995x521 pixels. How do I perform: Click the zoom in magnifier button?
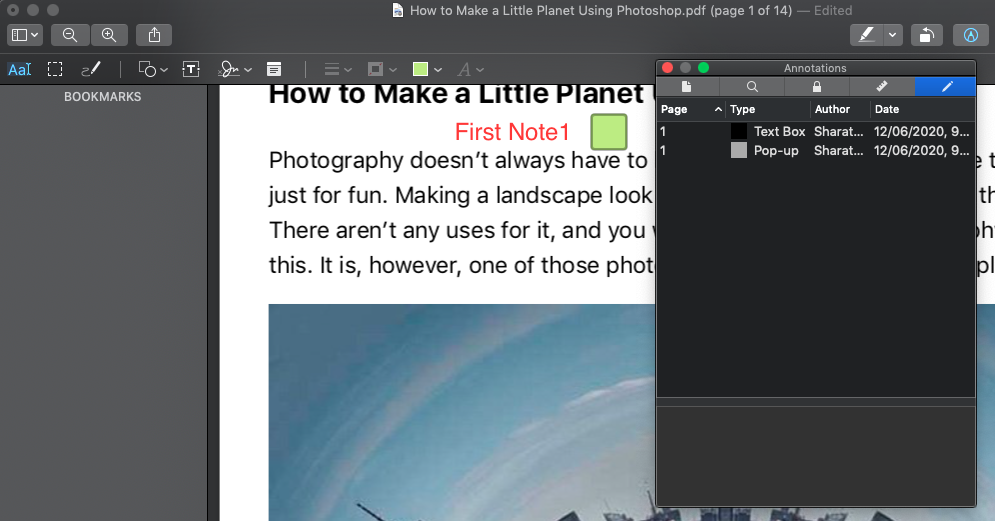point(109,35)
